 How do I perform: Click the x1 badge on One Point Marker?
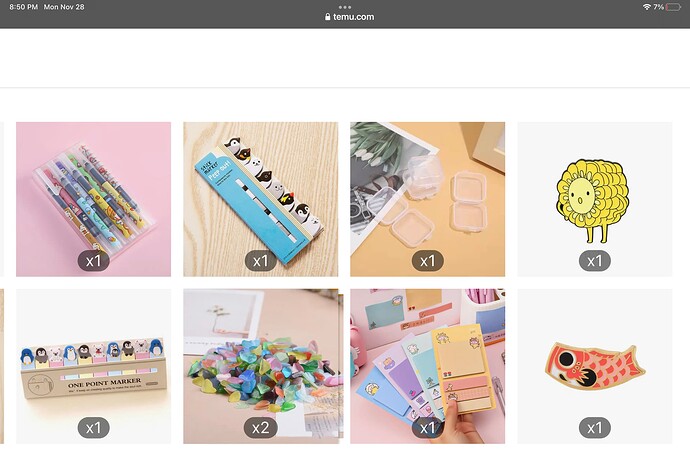[93, 428]
